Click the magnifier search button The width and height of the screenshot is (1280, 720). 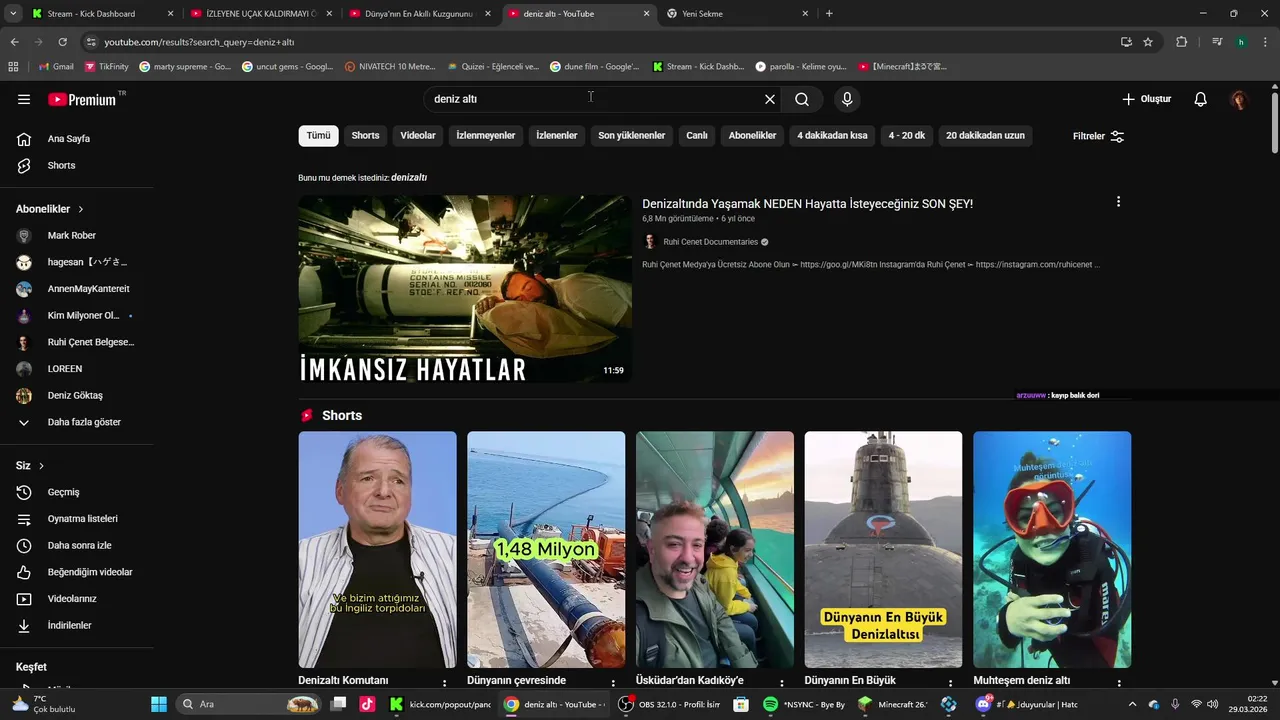point(802,99)
